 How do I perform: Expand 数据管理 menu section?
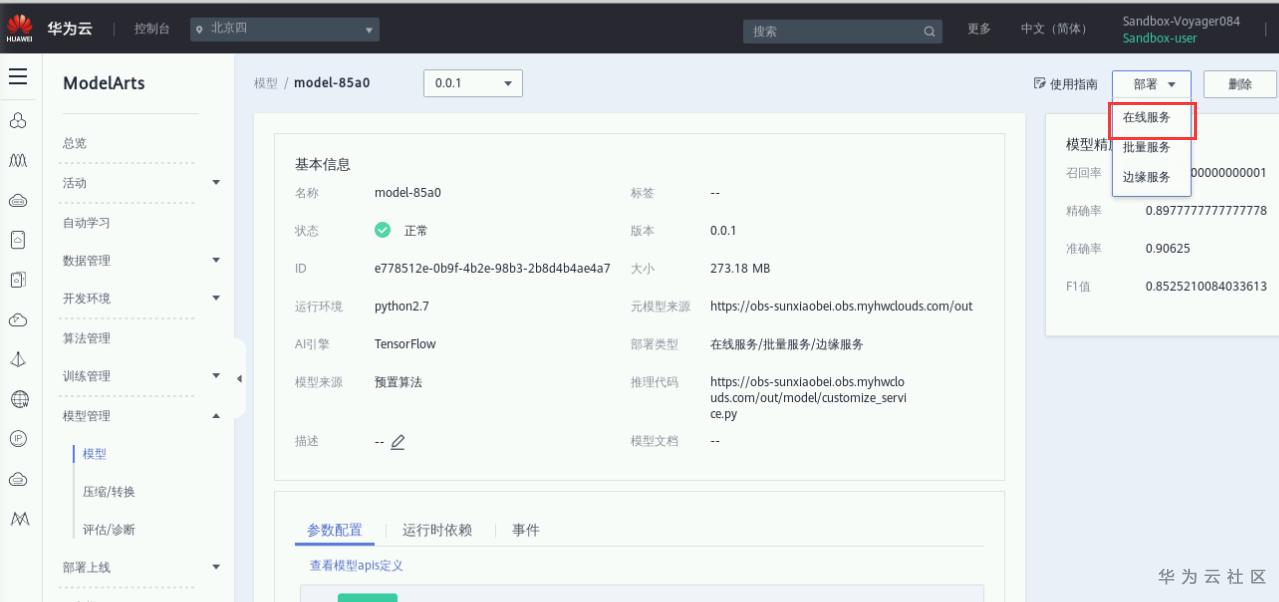coord(216,260)
